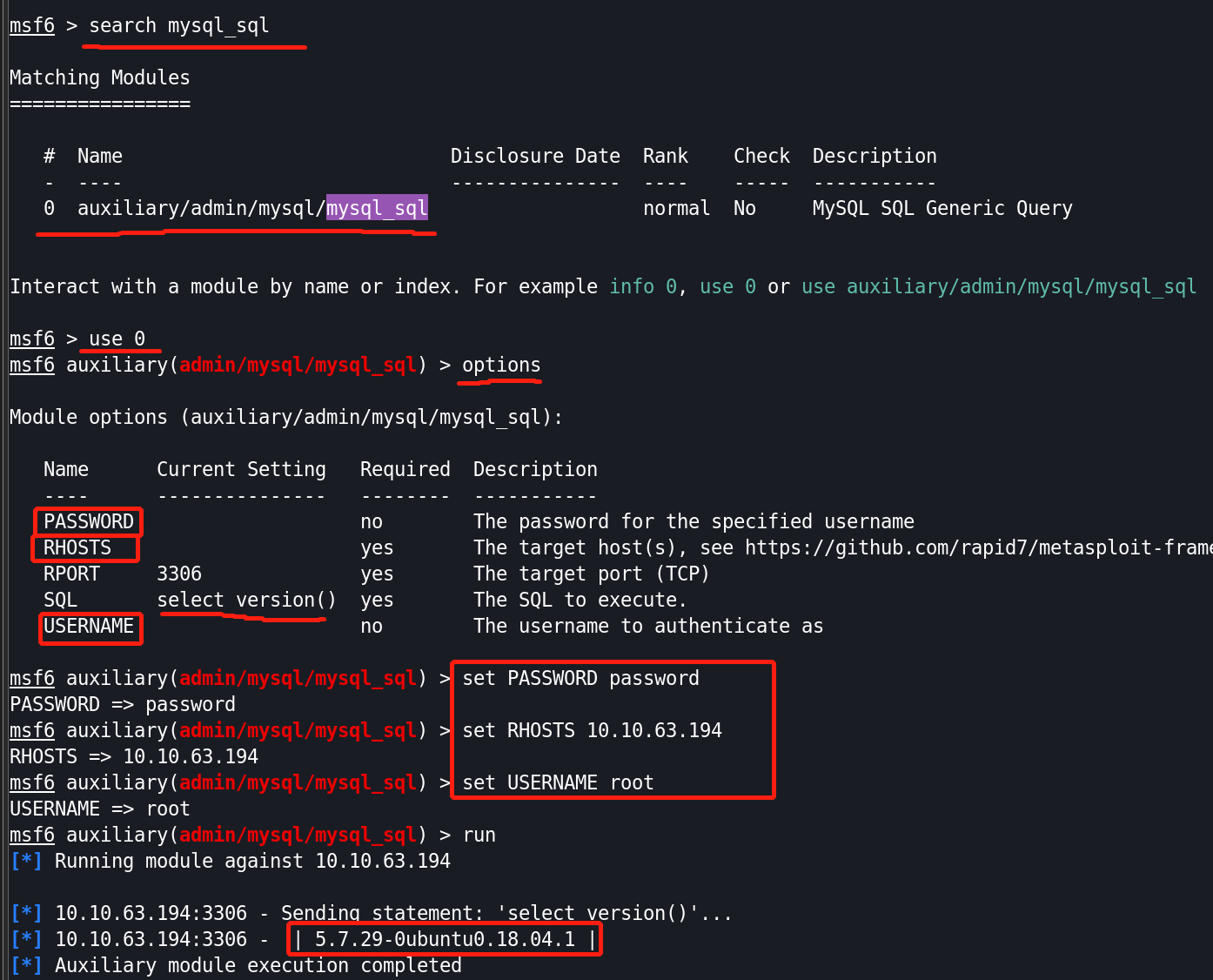The height and width of the screenshot is (980, 1213).
Task: Click 'RHOSTS => 10.10.63.194' output line
Action: pyautogui.click(x=134, y=756)
